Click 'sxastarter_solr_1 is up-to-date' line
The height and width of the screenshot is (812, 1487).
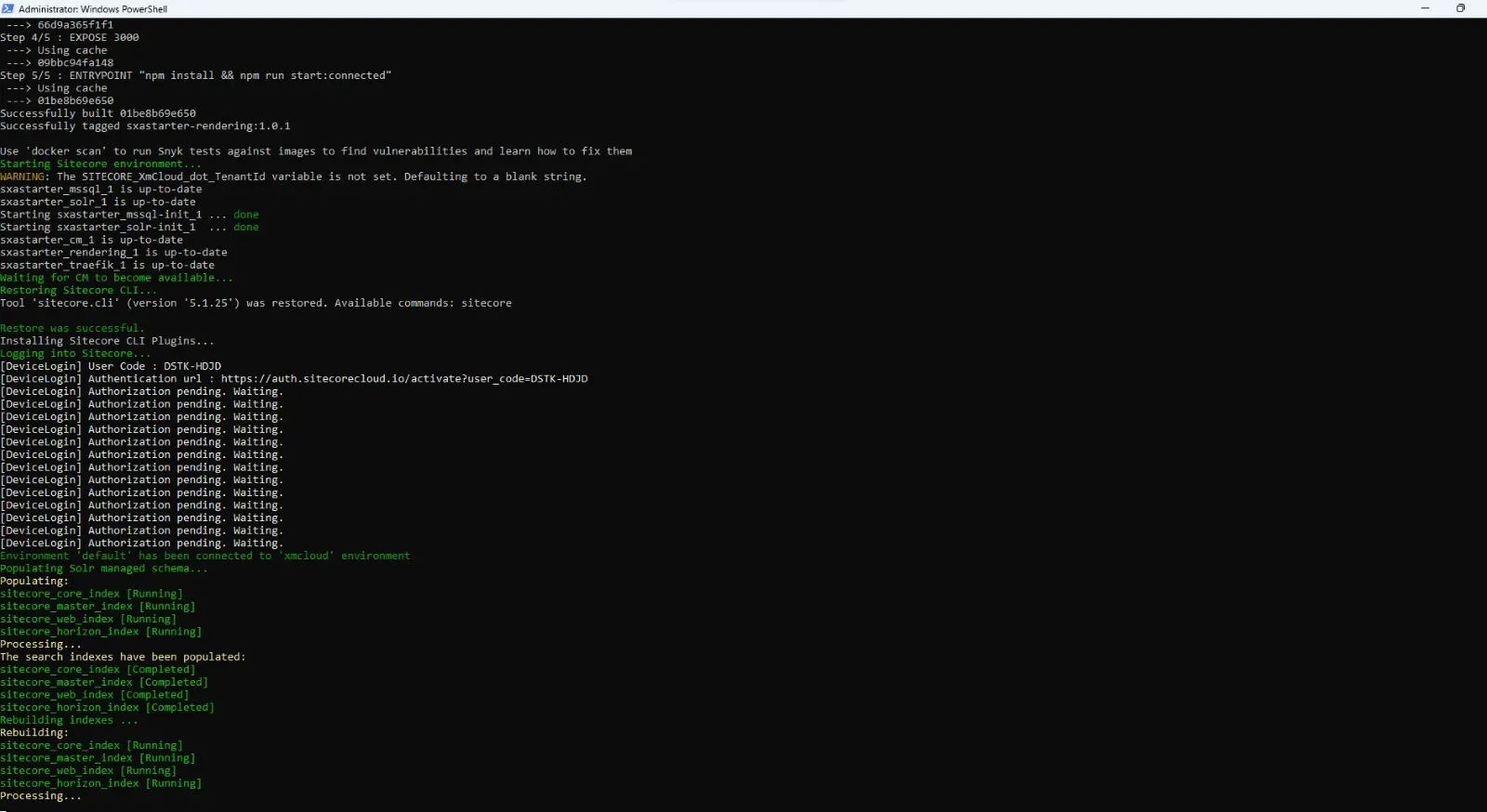point(98,202)
